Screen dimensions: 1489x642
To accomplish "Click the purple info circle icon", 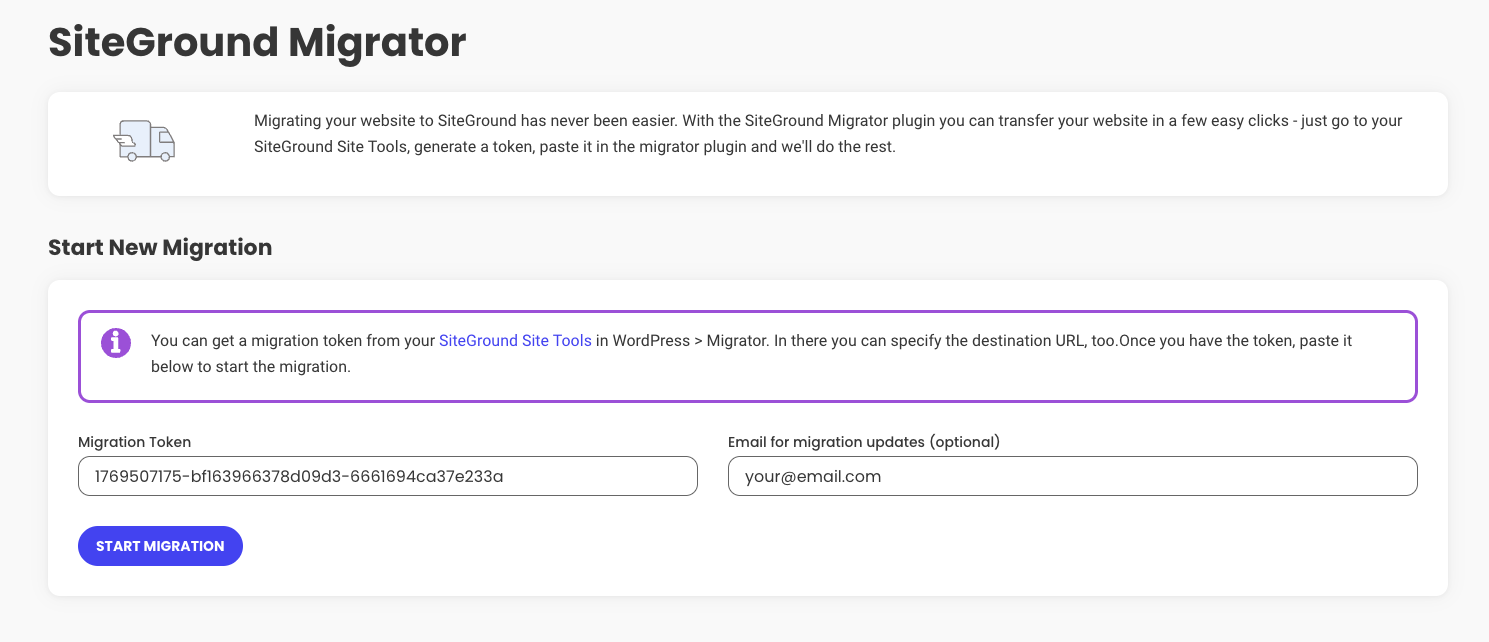I will click(116, 342).
